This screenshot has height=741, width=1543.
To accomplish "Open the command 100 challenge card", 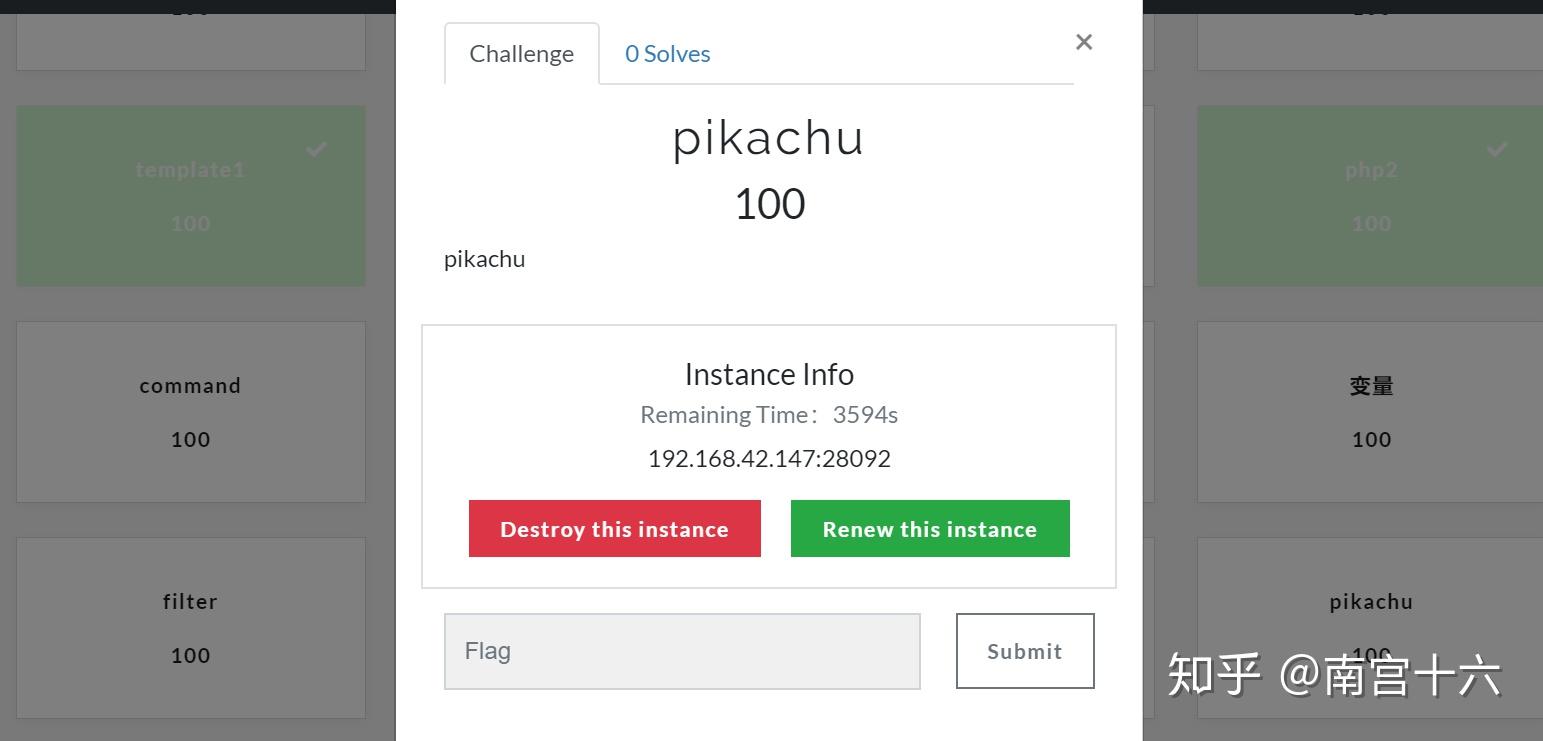I will tap(190, 411).
